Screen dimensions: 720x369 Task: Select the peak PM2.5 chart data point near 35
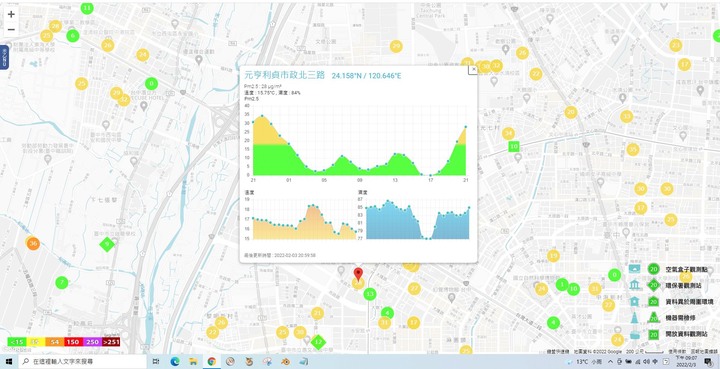tap(262, 116)
